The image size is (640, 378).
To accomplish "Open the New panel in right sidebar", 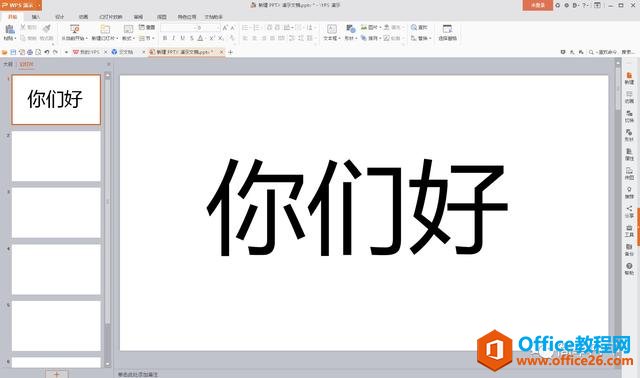I will point(629,78).
